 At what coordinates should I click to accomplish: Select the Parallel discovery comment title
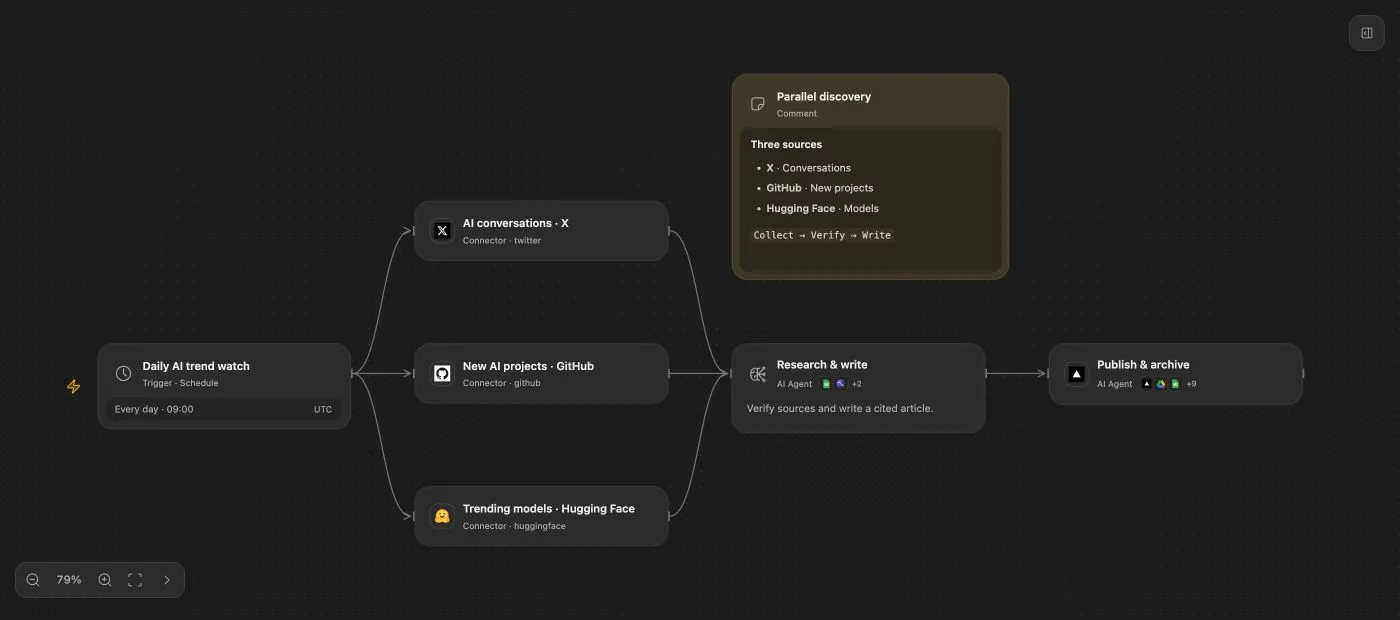coord(824,97)
